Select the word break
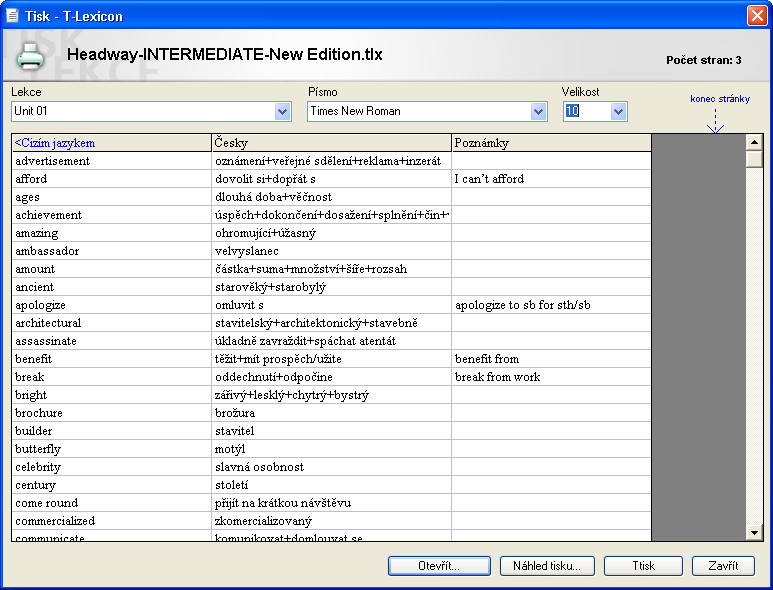 point(30,377)
